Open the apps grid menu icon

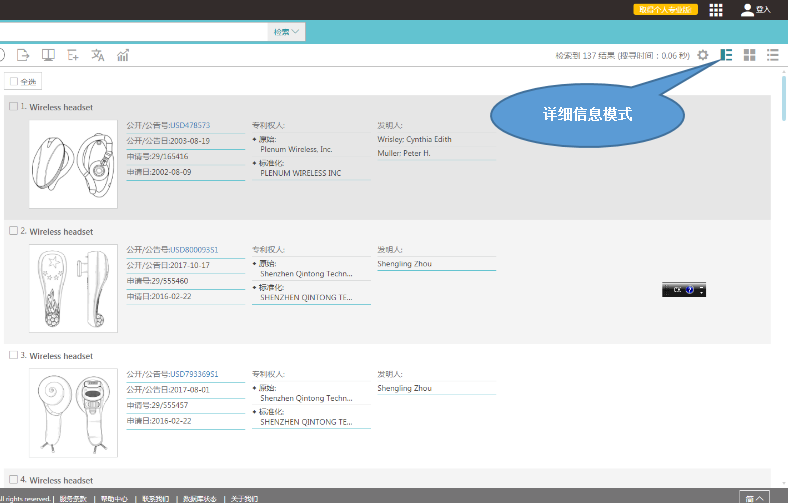pos(716,10)
